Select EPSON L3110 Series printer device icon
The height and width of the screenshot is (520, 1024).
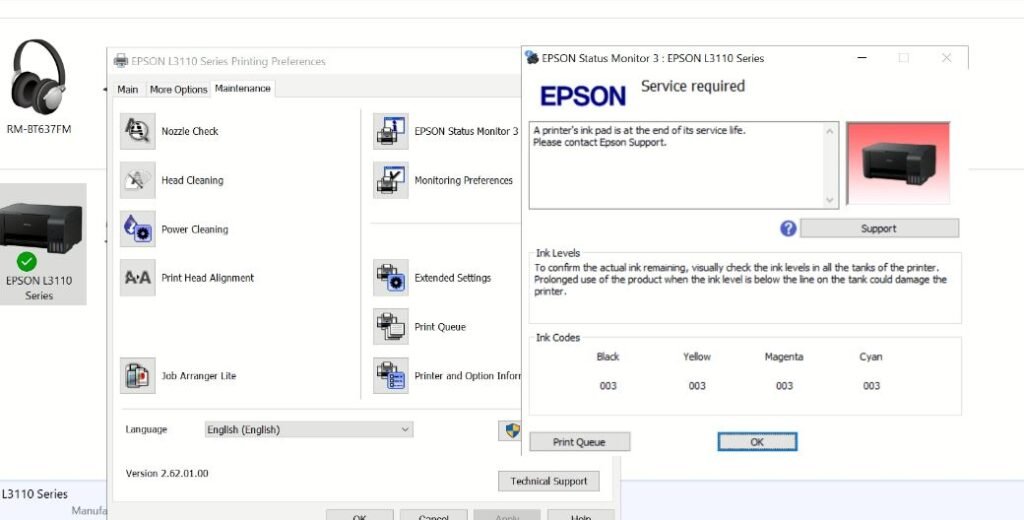(x=42, y=244)
